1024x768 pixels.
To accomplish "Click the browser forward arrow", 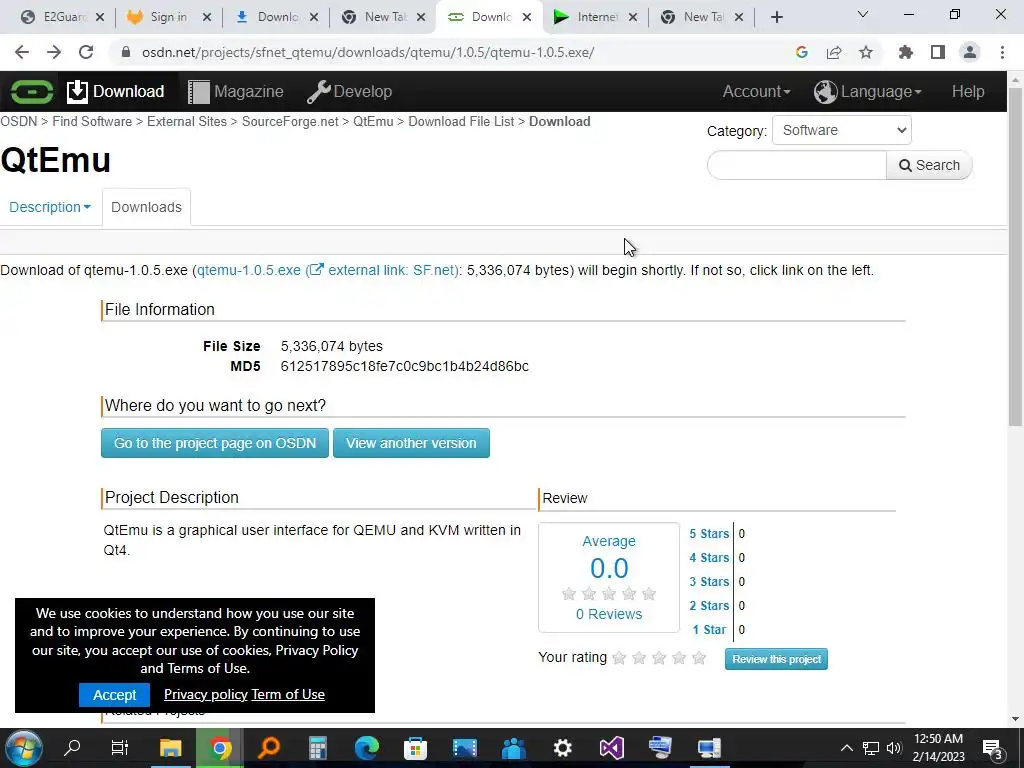I will 54,52.
